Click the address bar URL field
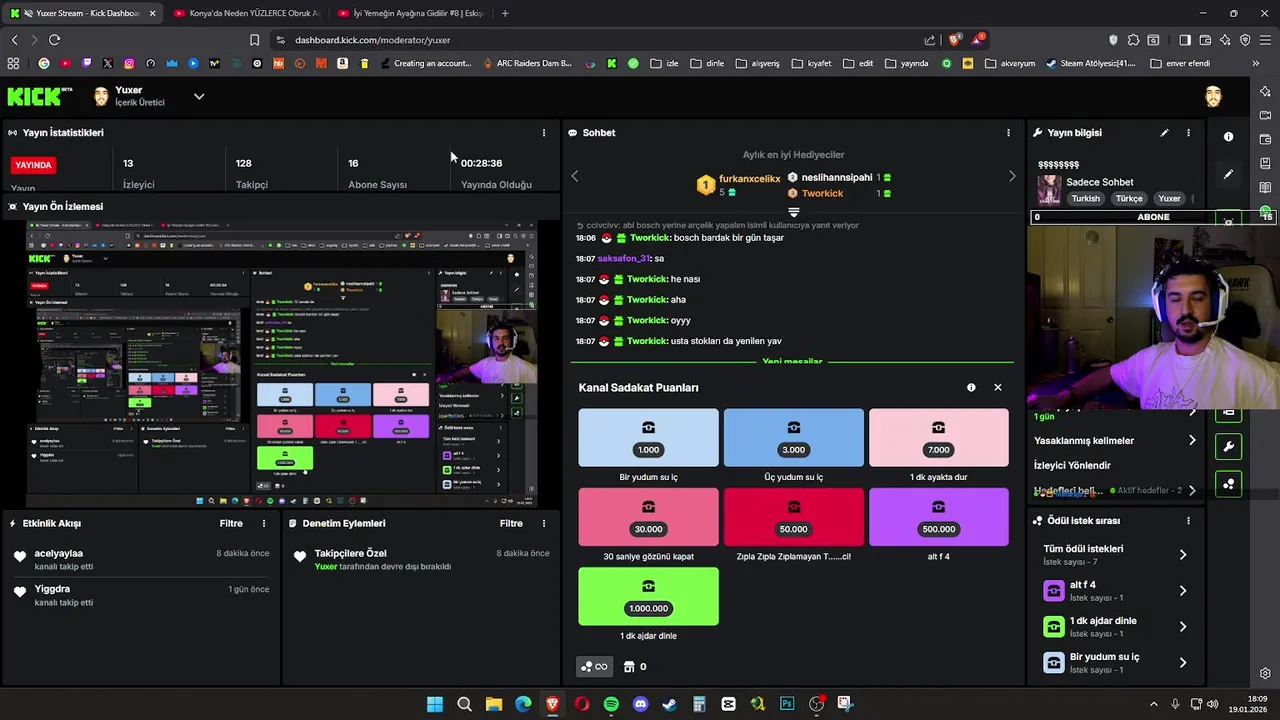Viewport: 1280px width, 720px height. (600, 40)
